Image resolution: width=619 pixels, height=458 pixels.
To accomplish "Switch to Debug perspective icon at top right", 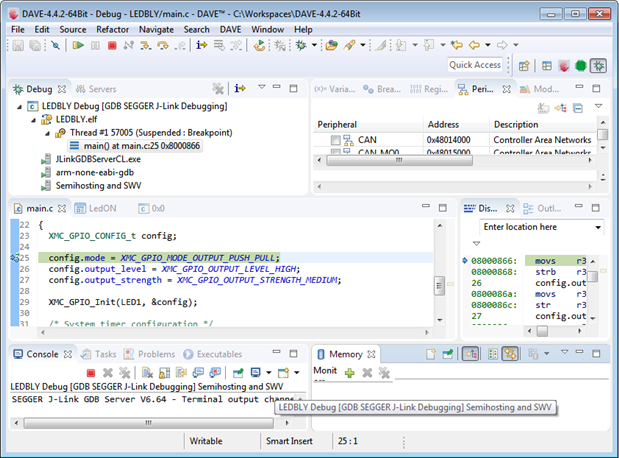I will click(x=598, y=66).
